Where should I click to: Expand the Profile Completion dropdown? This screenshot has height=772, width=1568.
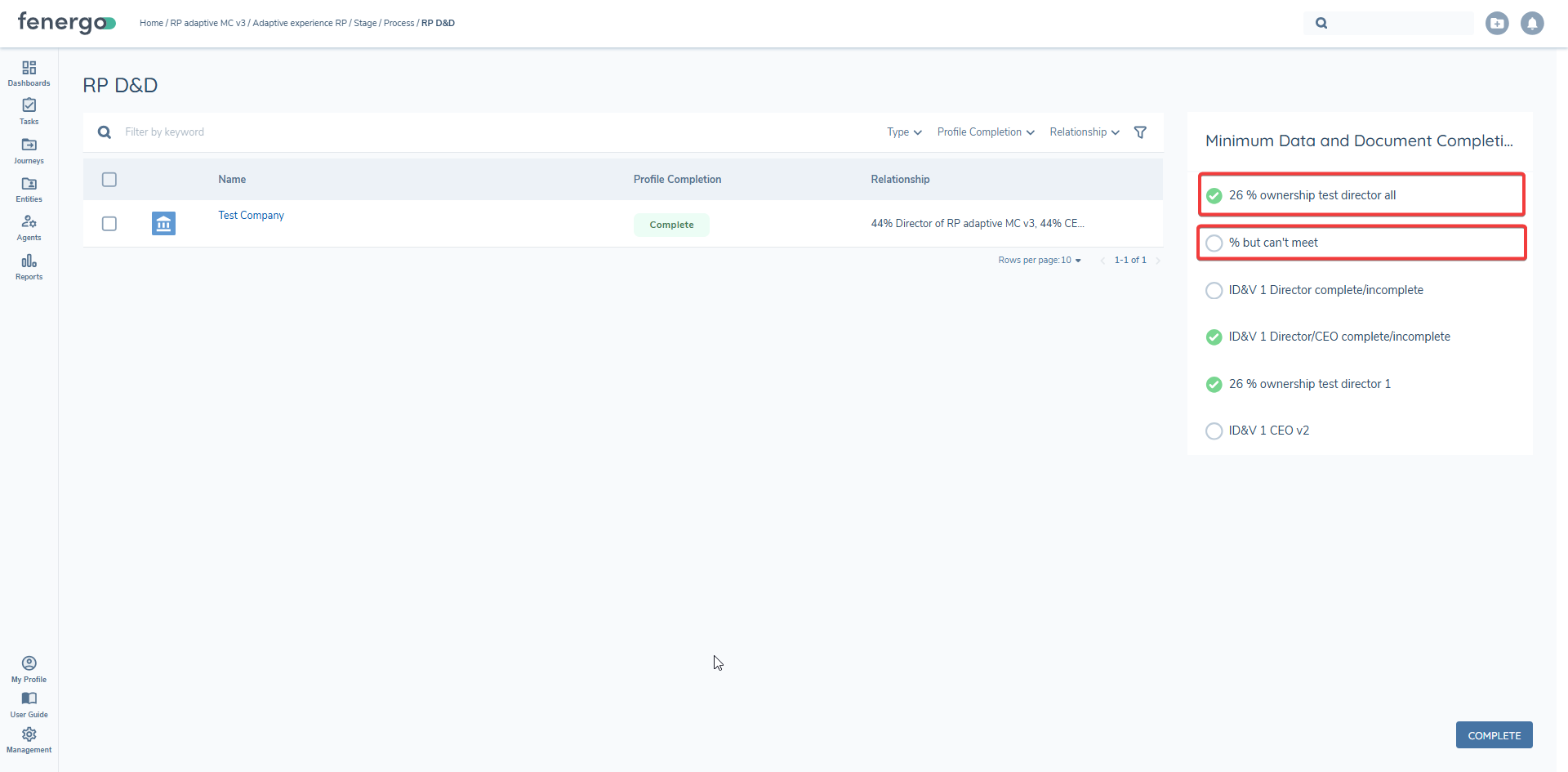[x=984, y=132]
